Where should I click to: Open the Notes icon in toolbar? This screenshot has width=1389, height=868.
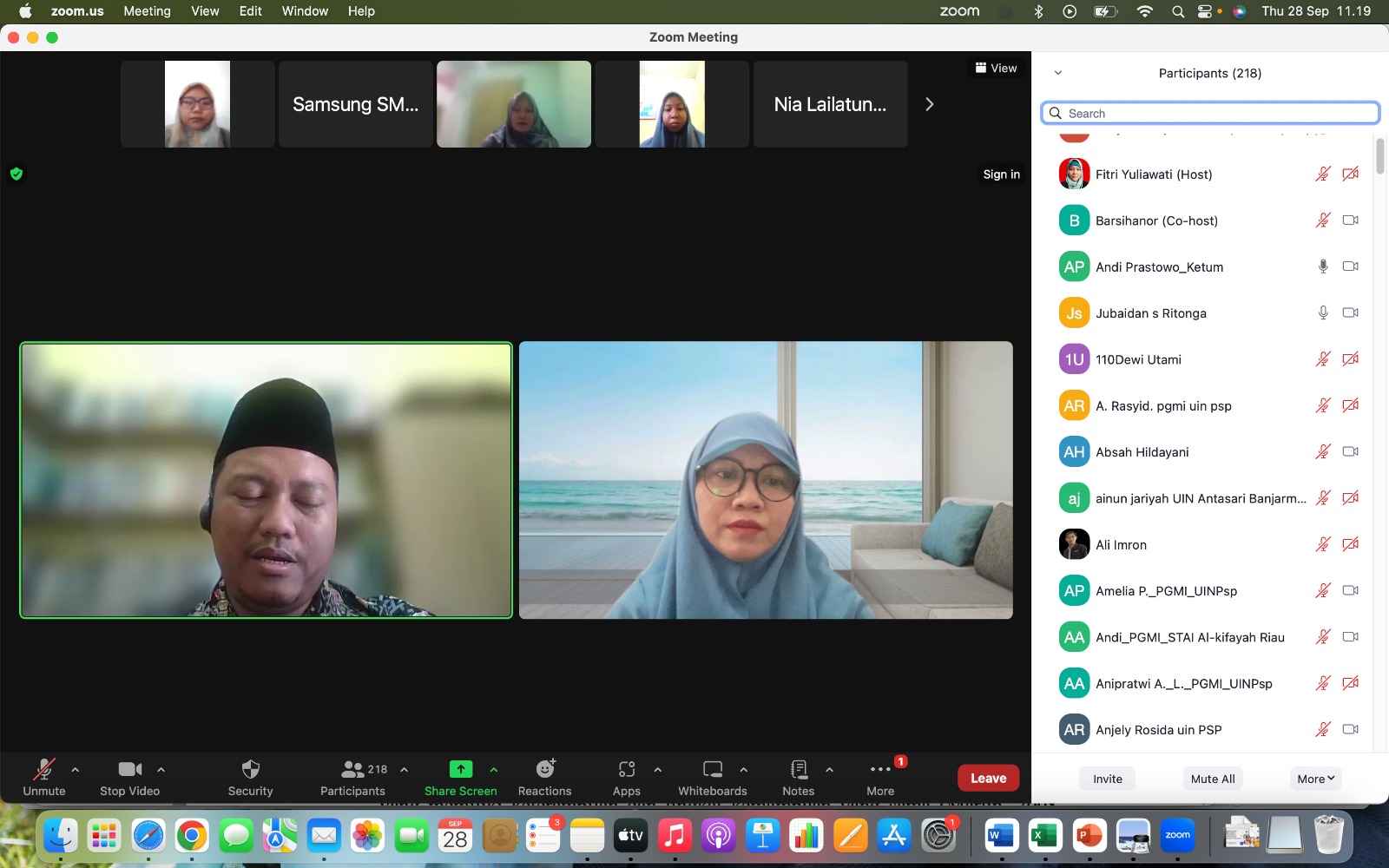[799, 769]
